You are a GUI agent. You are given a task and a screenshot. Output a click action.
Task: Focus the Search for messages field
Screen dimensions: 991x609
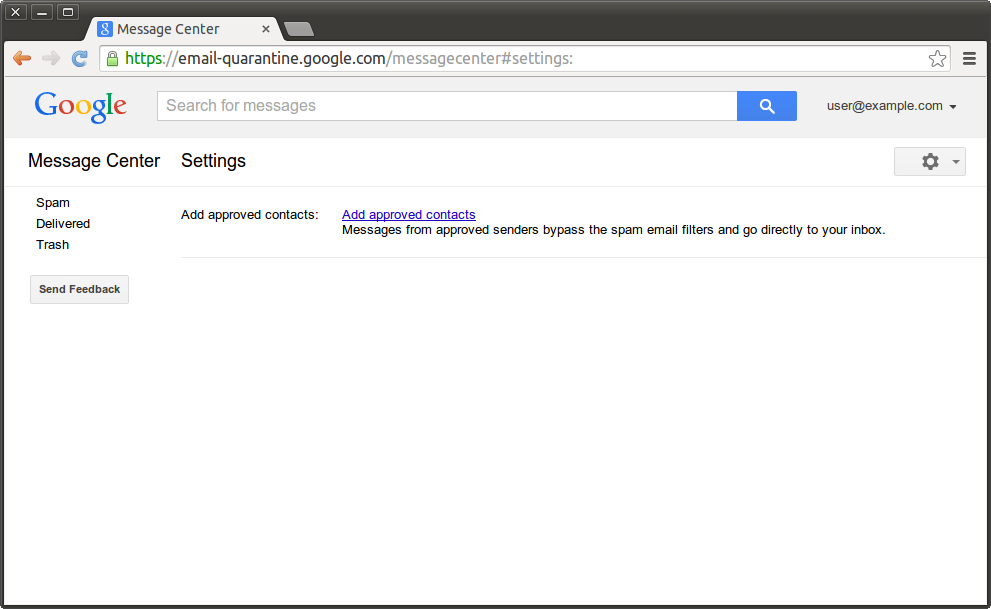447,106
